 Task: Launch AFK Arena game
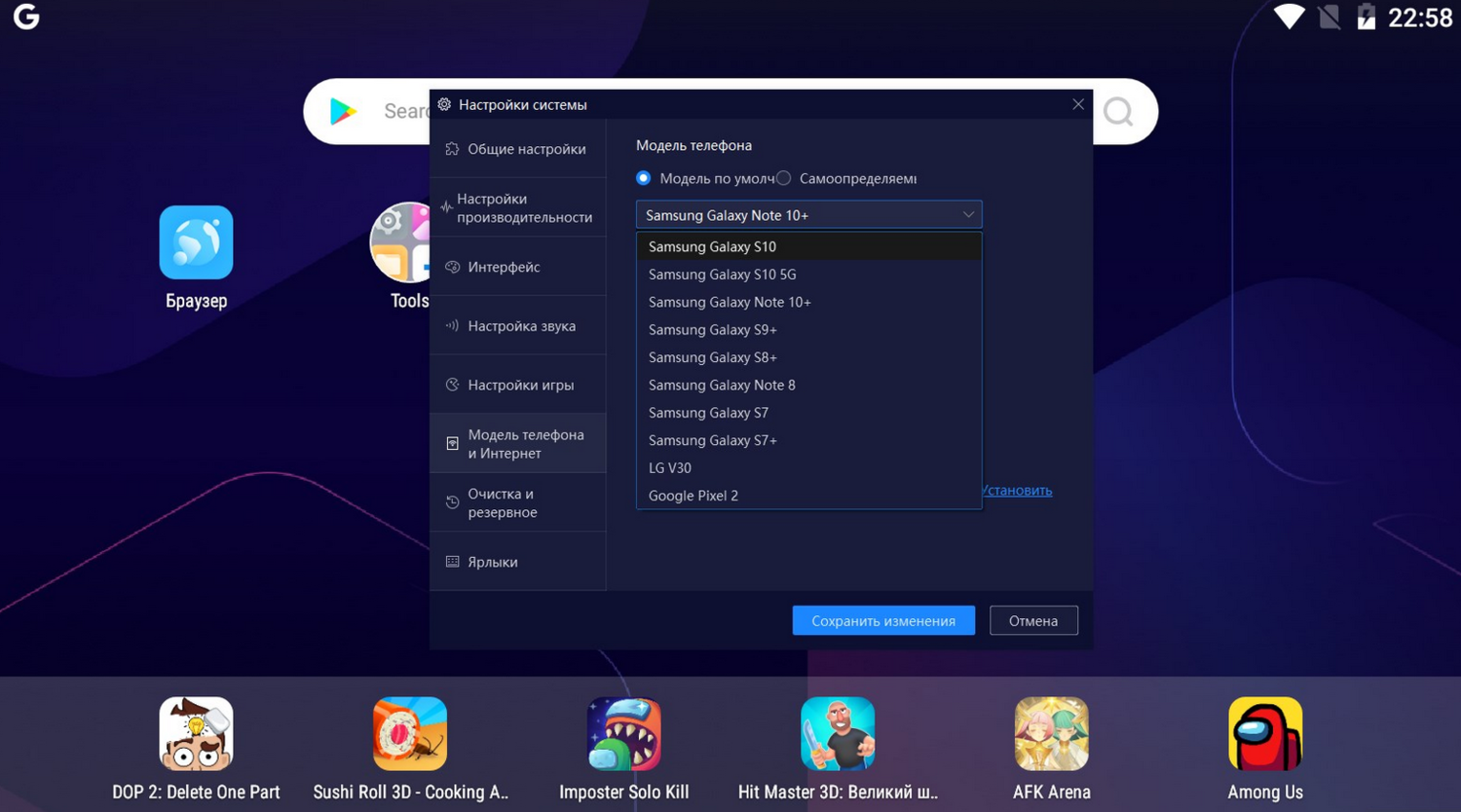(1052, 734)
